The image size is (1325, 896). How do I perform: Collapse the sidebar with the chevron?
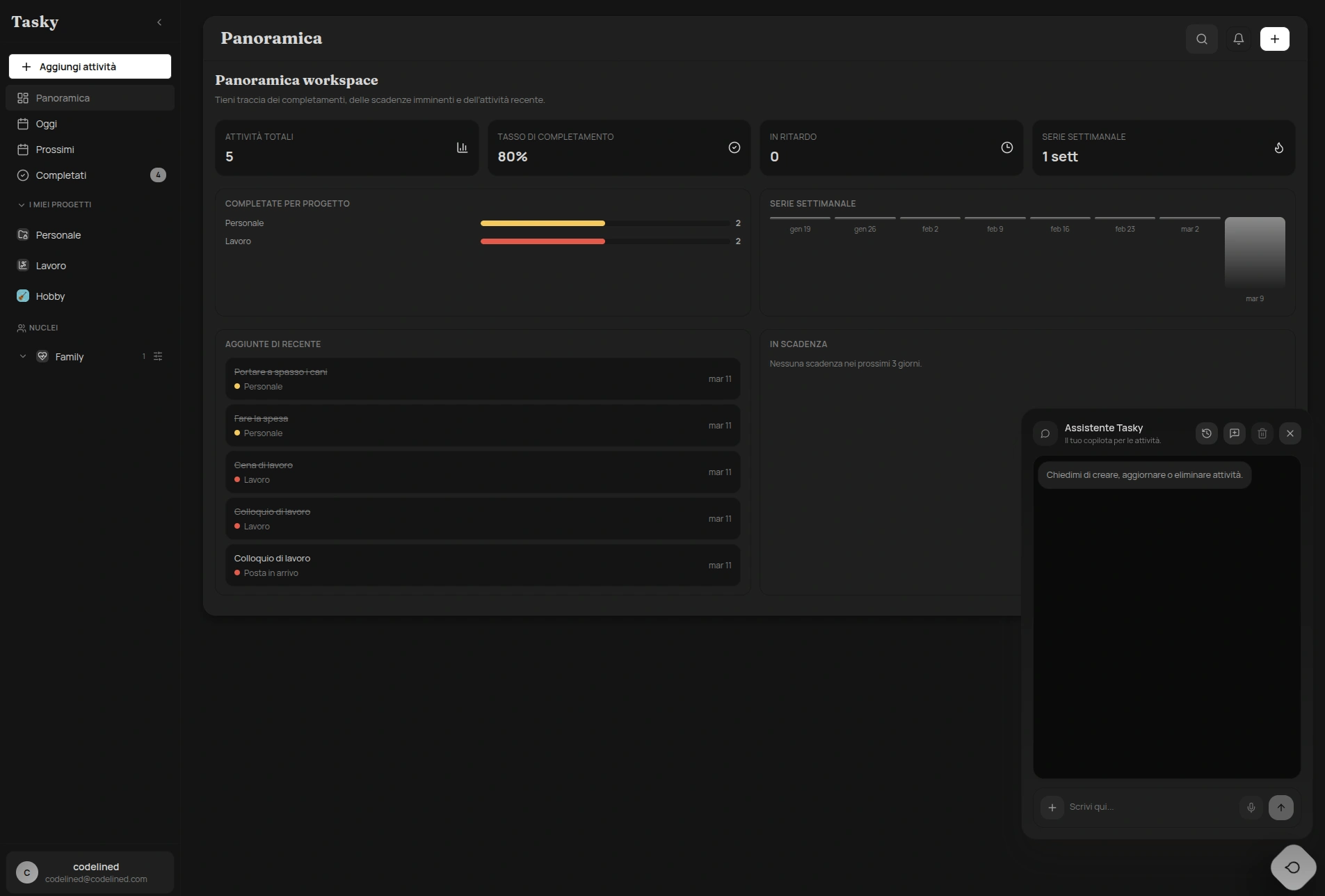159,22
